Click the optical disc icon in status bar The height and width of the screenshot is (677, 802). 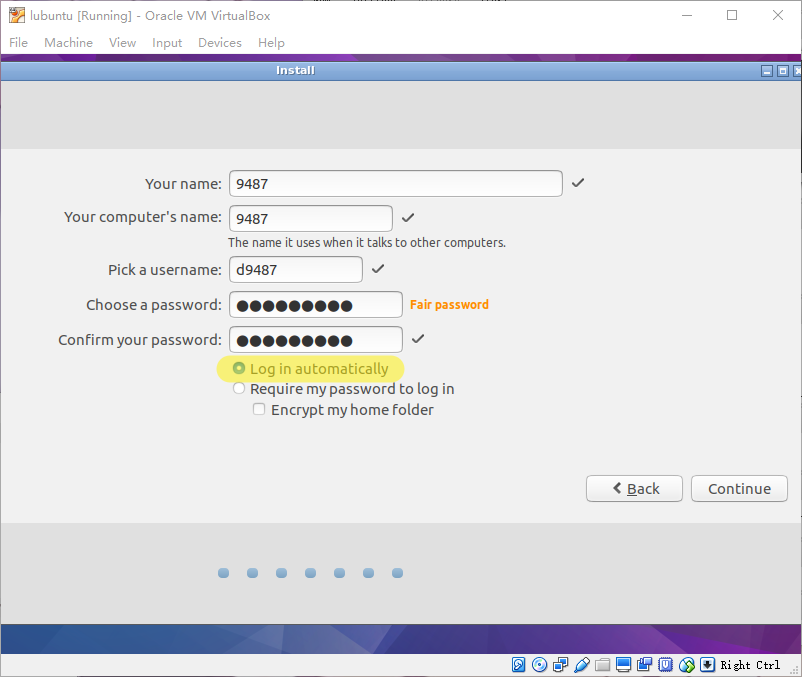click(540, 665)
